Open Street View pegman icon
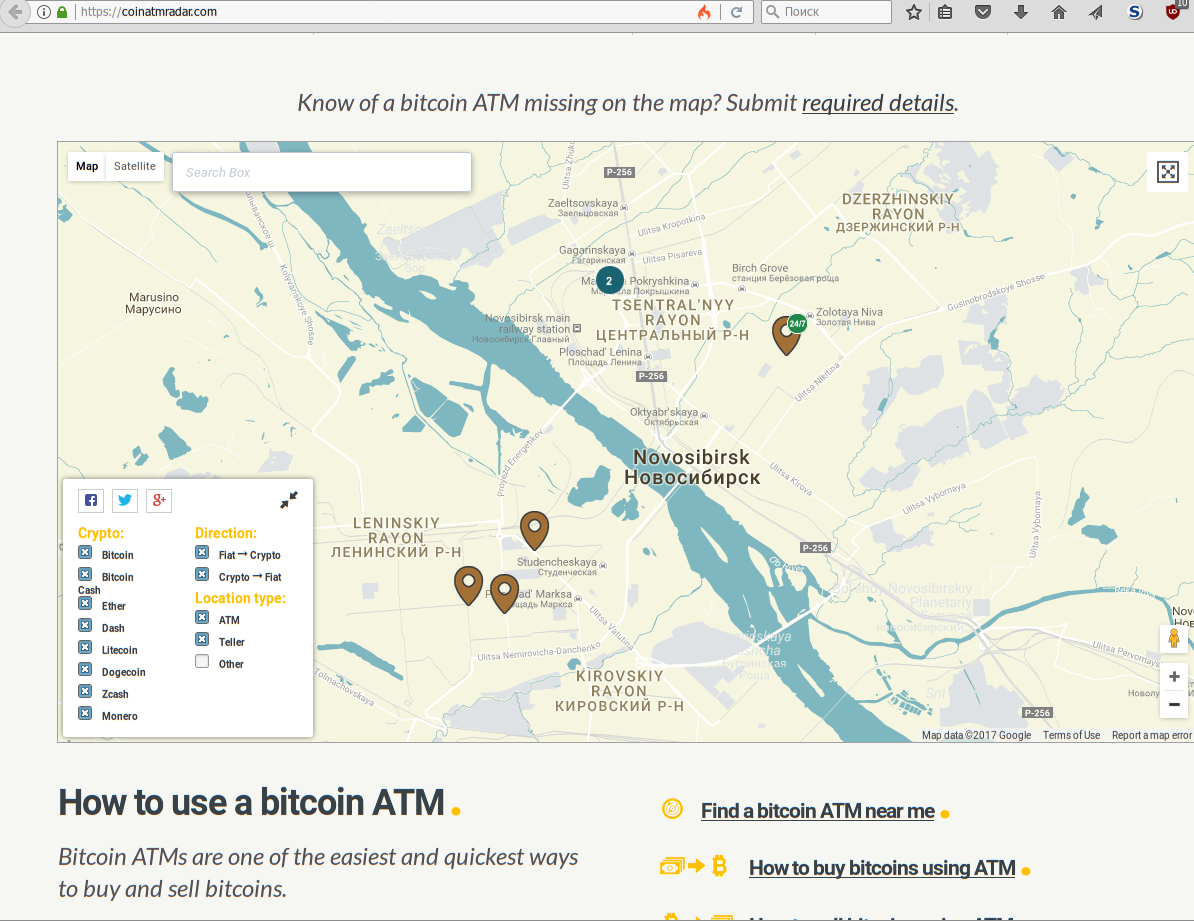This screenshot has width=1194, height=921. point(1173,638)
